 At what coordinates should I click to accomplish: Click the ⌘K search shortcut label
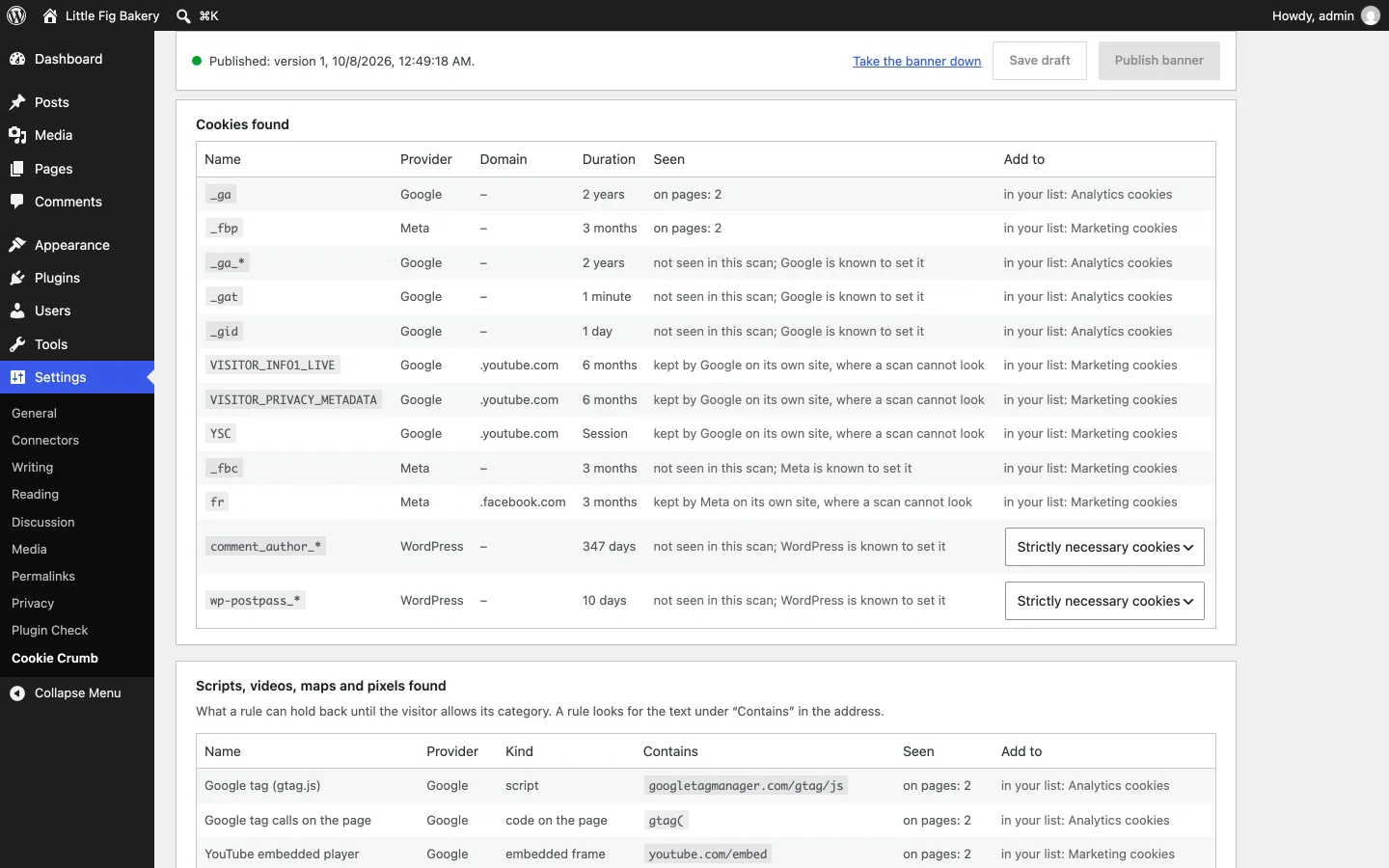209,15
